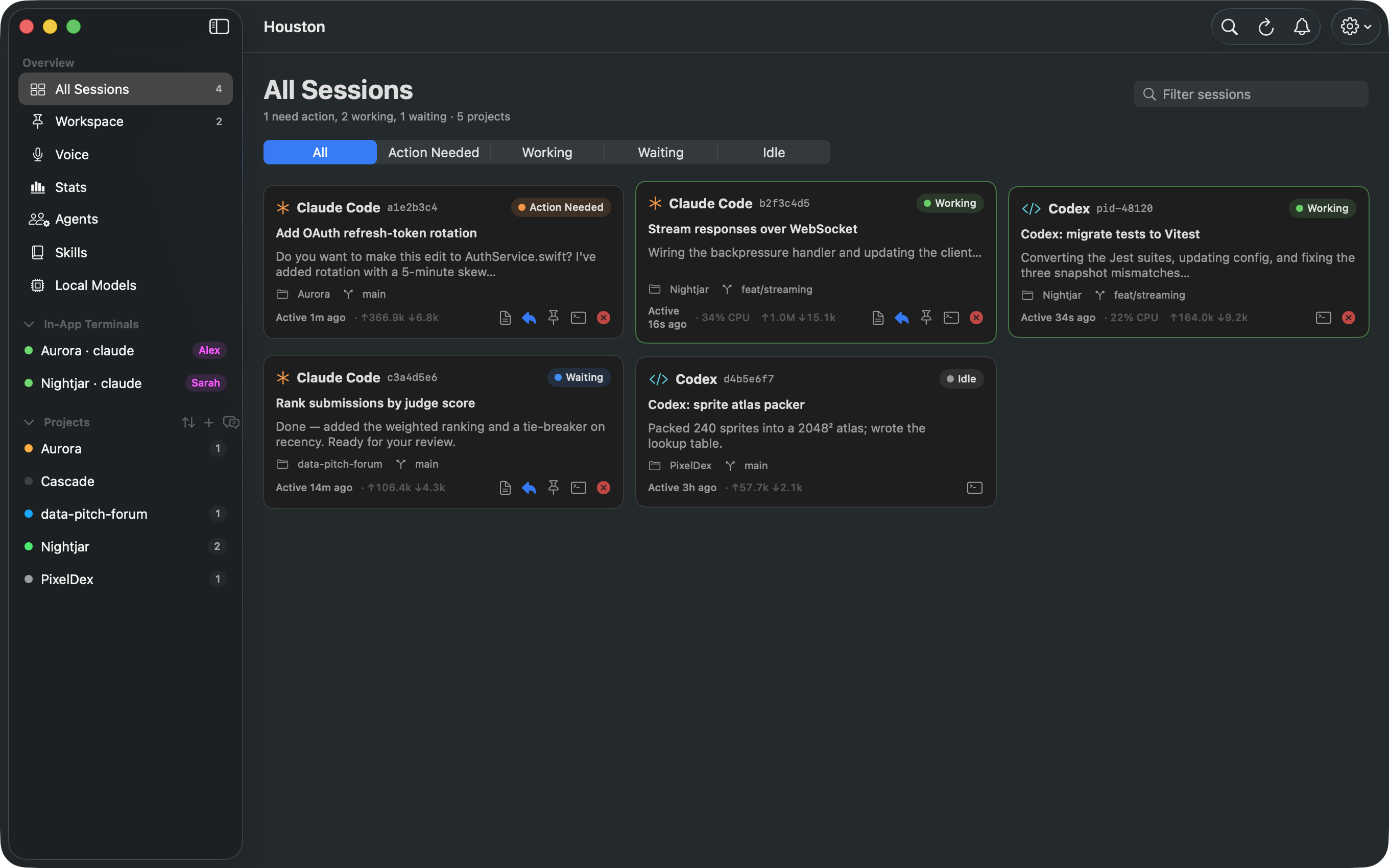Image resolution: width=1389 pixels, height=868 pixels.
Task: Open Local Models section
Action: [125, 285]
